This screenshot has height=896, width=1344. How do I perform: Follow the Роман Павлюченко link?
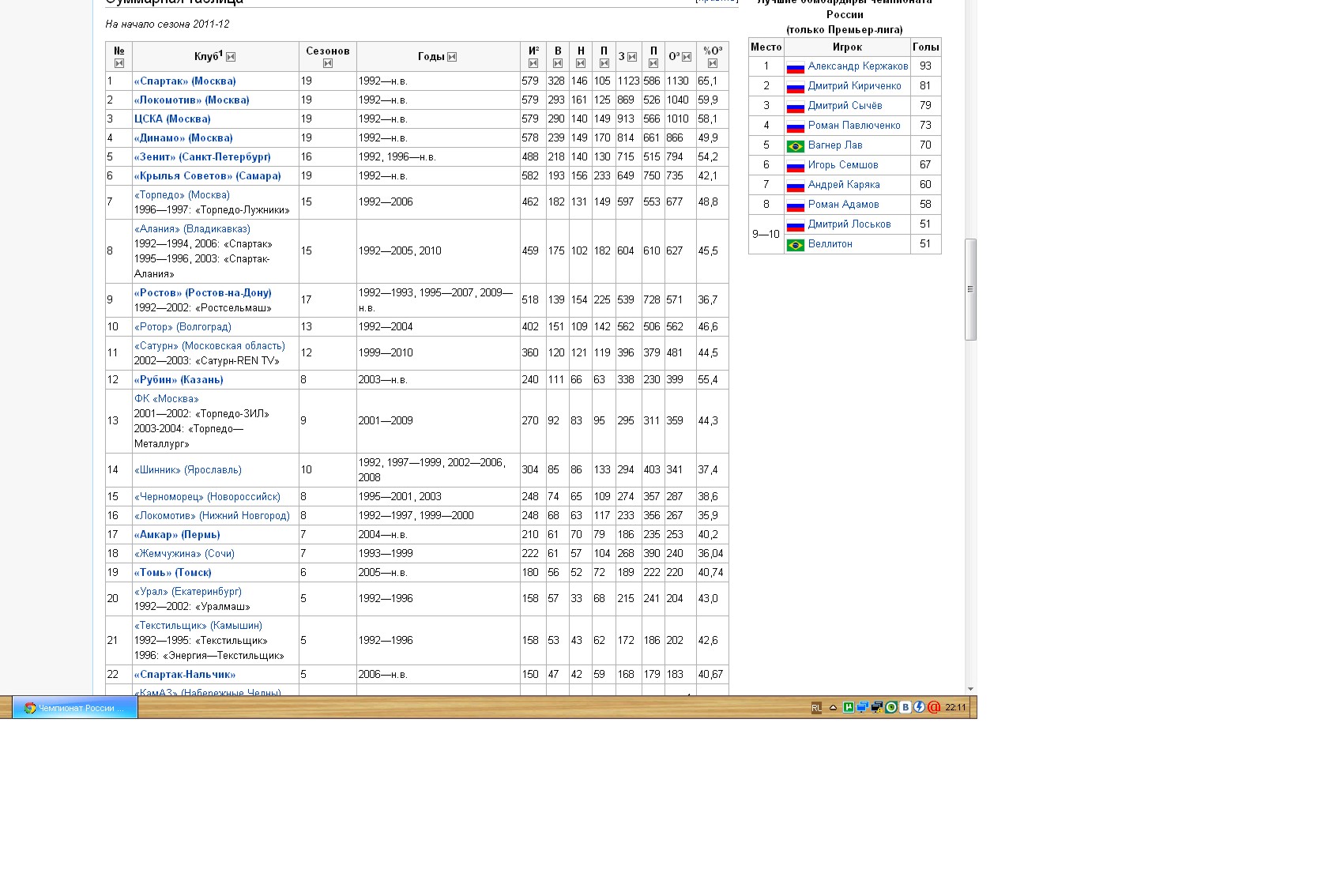pos(854,126)
